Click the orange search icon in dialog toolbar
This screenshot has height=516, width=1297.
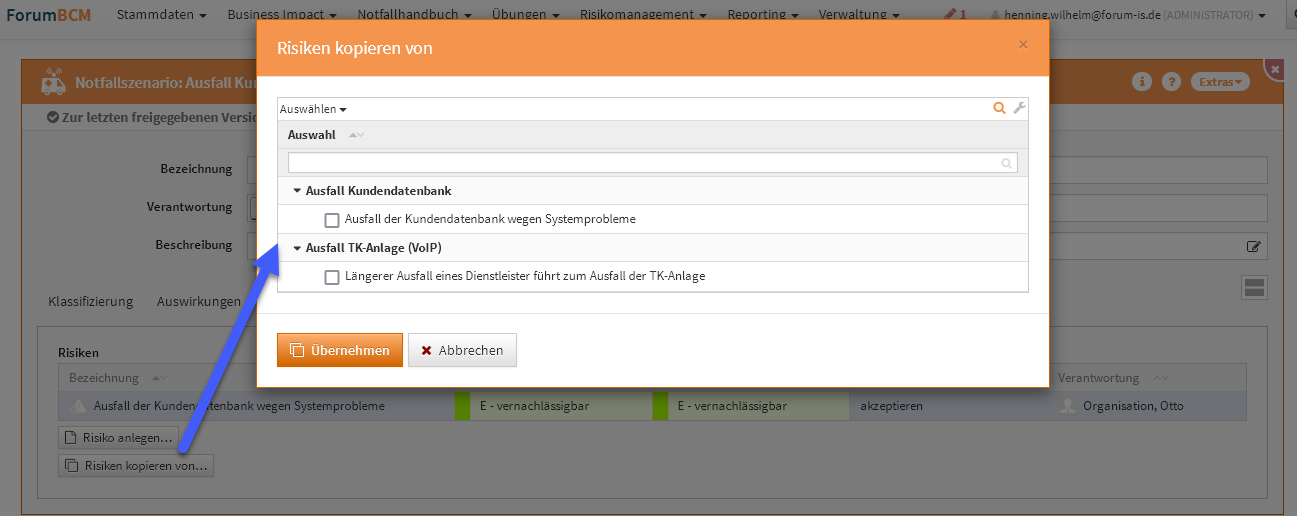(999, 108)
